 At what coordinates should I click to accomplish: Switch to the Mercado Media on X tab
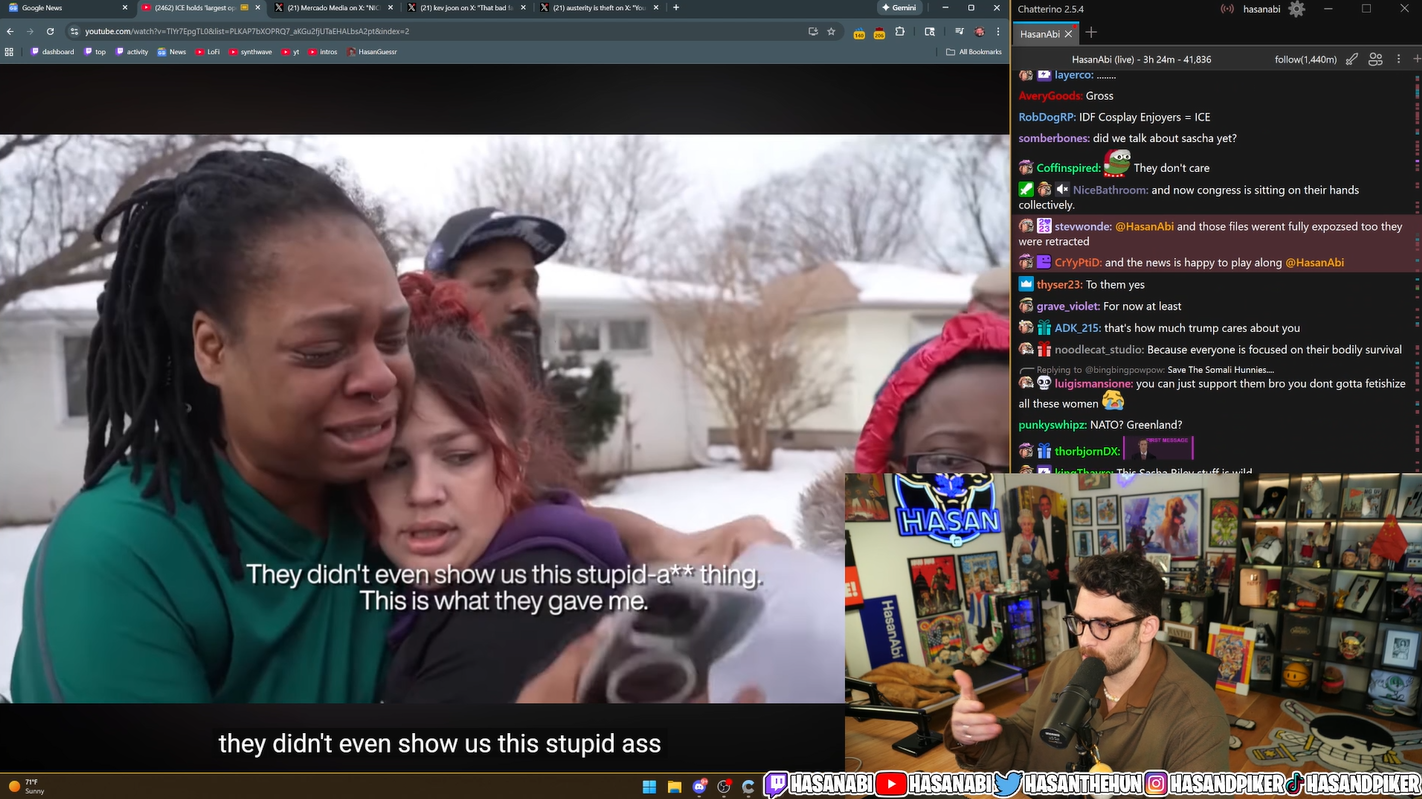pyautogui.click(x=334, y=8)
